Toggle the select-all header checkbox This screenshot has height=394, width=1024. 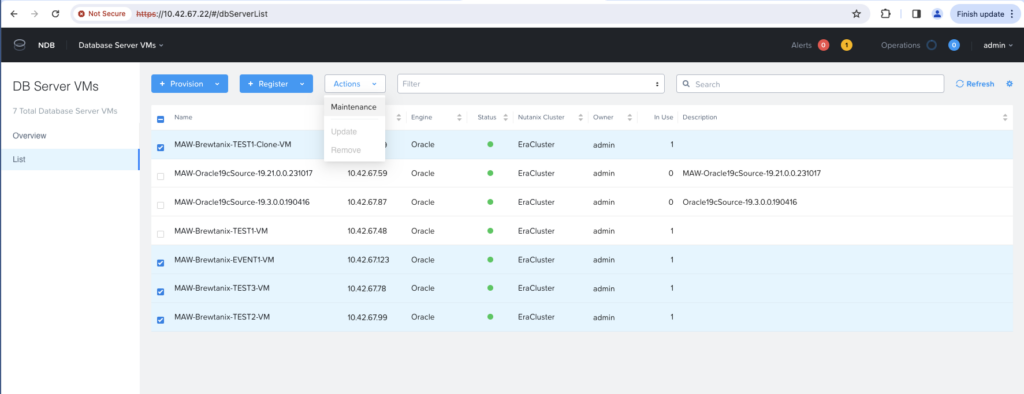point(161,119)
